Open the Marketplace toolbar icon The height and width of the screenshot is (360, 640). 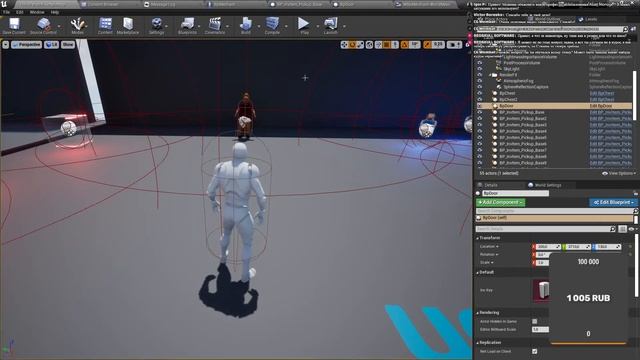[x=128, y=25]
